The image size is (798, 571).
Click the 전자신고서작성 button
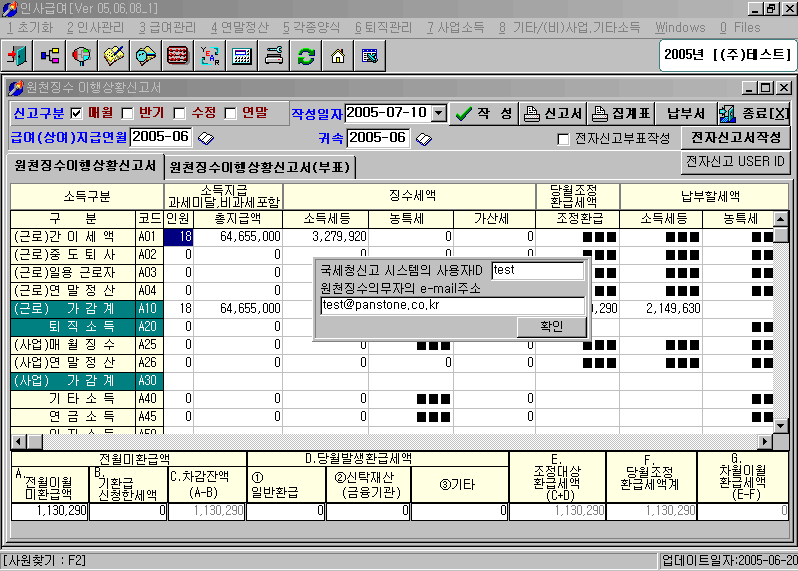pyautogui.click(x=736, y=137)
